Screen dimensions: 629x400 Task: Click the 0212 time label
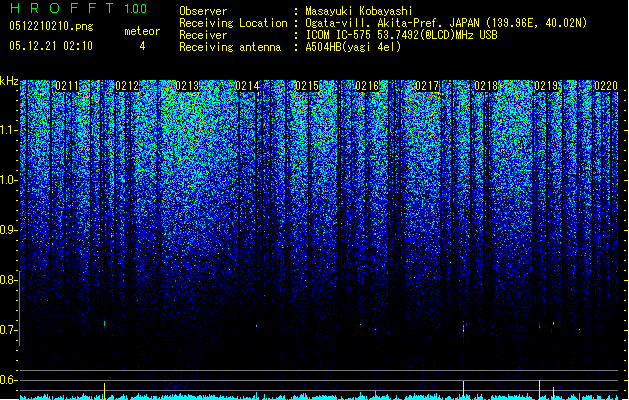click(127, 86)
